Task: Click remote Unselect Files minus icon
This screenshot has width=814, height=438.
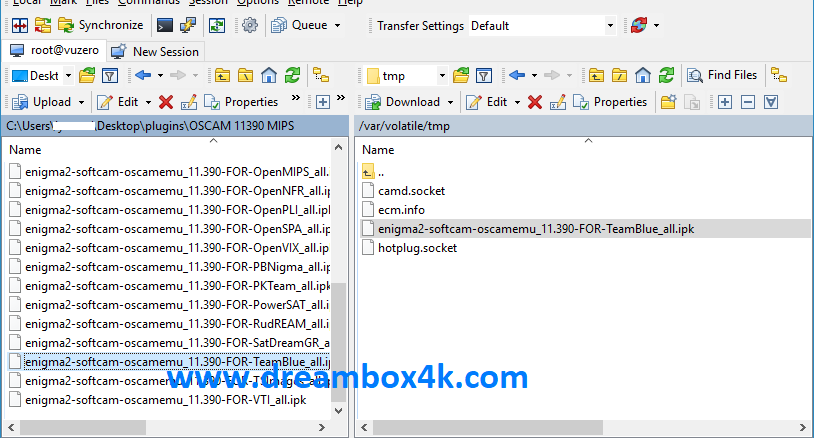Action: (748, 102)
